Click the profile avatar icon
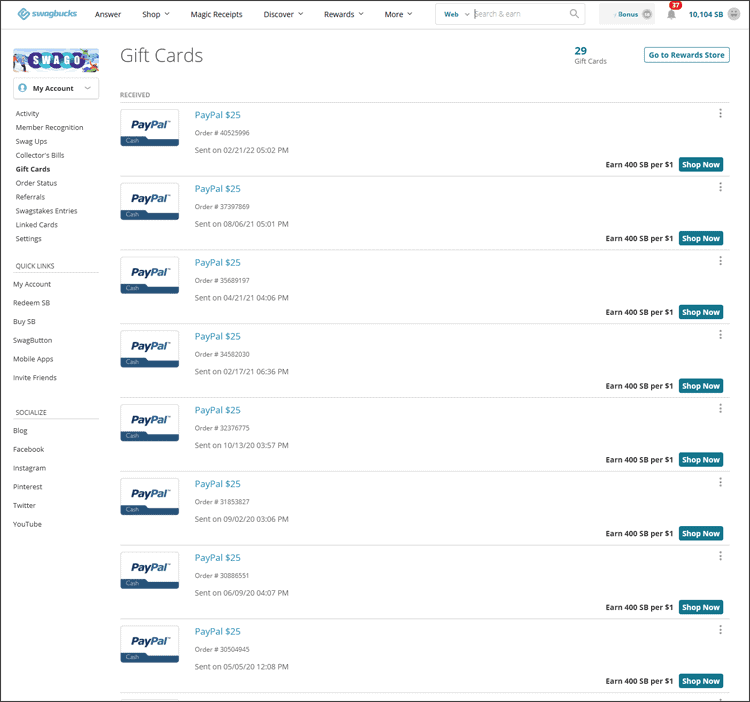750x702 pixels. pos(734,14)
